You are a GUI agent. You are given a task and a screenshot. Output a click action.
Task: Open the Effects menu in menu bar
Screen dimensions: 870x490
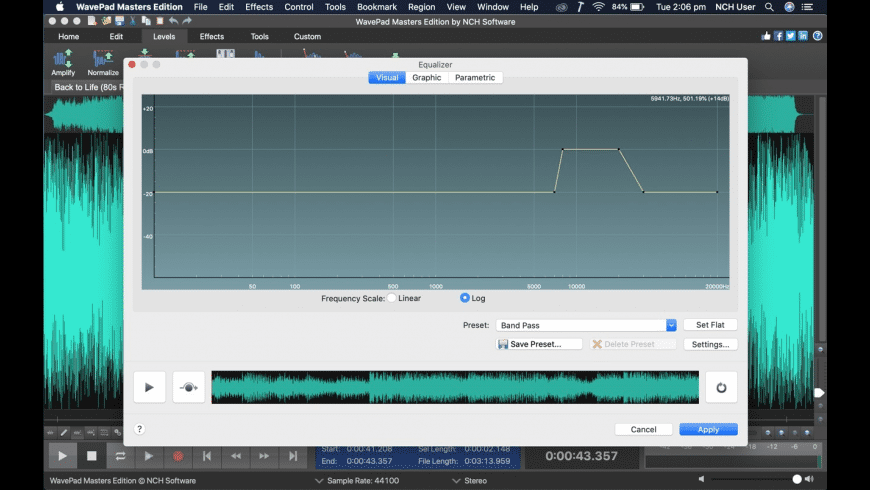point(259,7)
